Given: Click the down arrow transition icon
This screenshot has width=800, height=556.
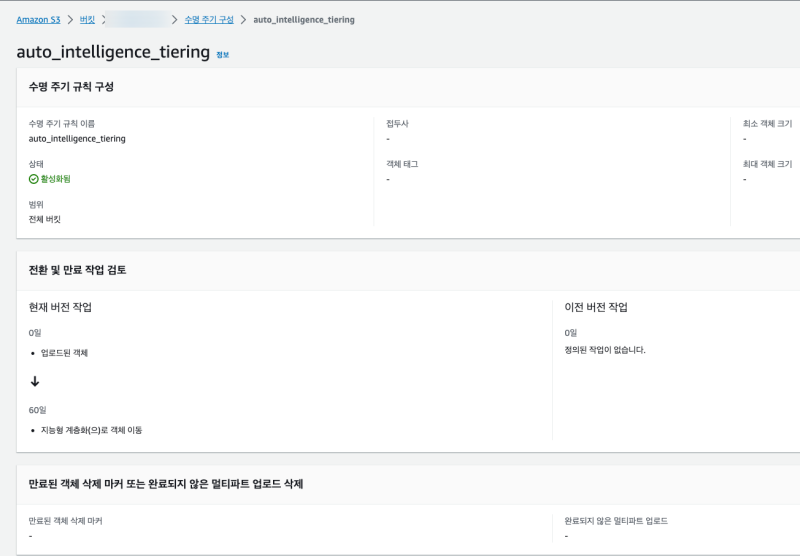Looking at the screenshot, I should click(x=35, y=381).
